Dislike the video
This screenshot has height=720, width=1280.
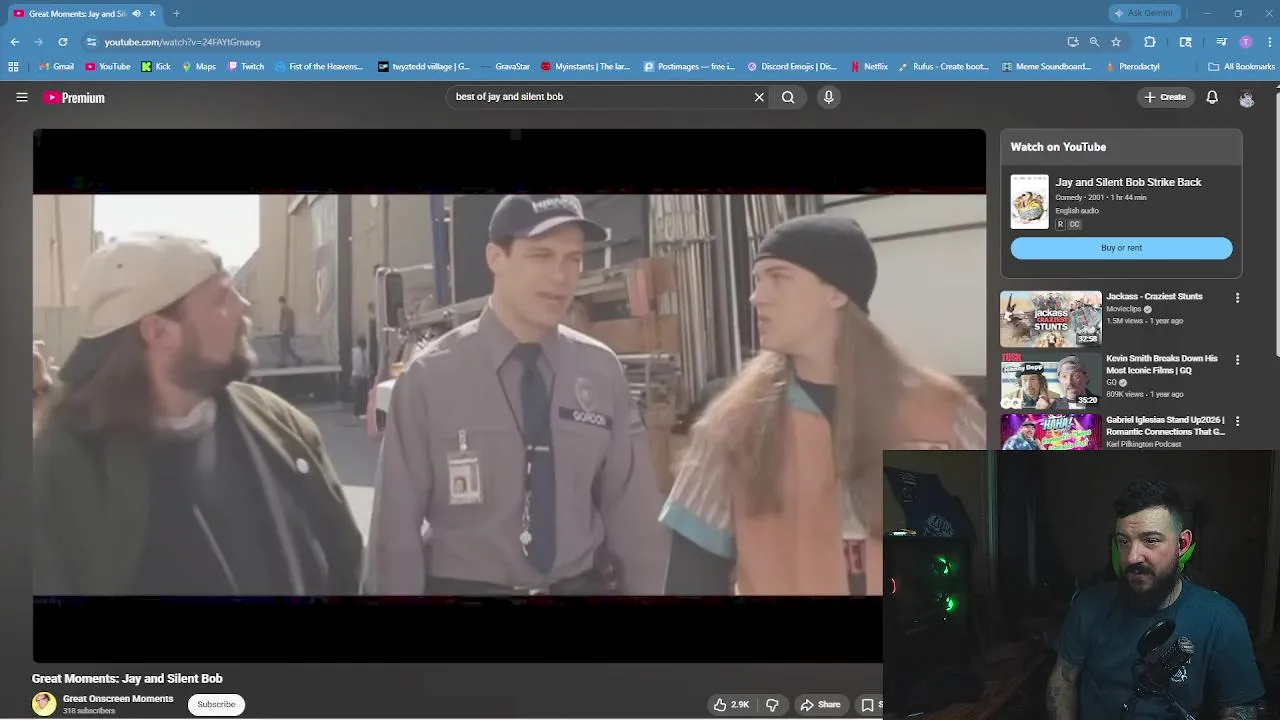(x=772, y=704)
